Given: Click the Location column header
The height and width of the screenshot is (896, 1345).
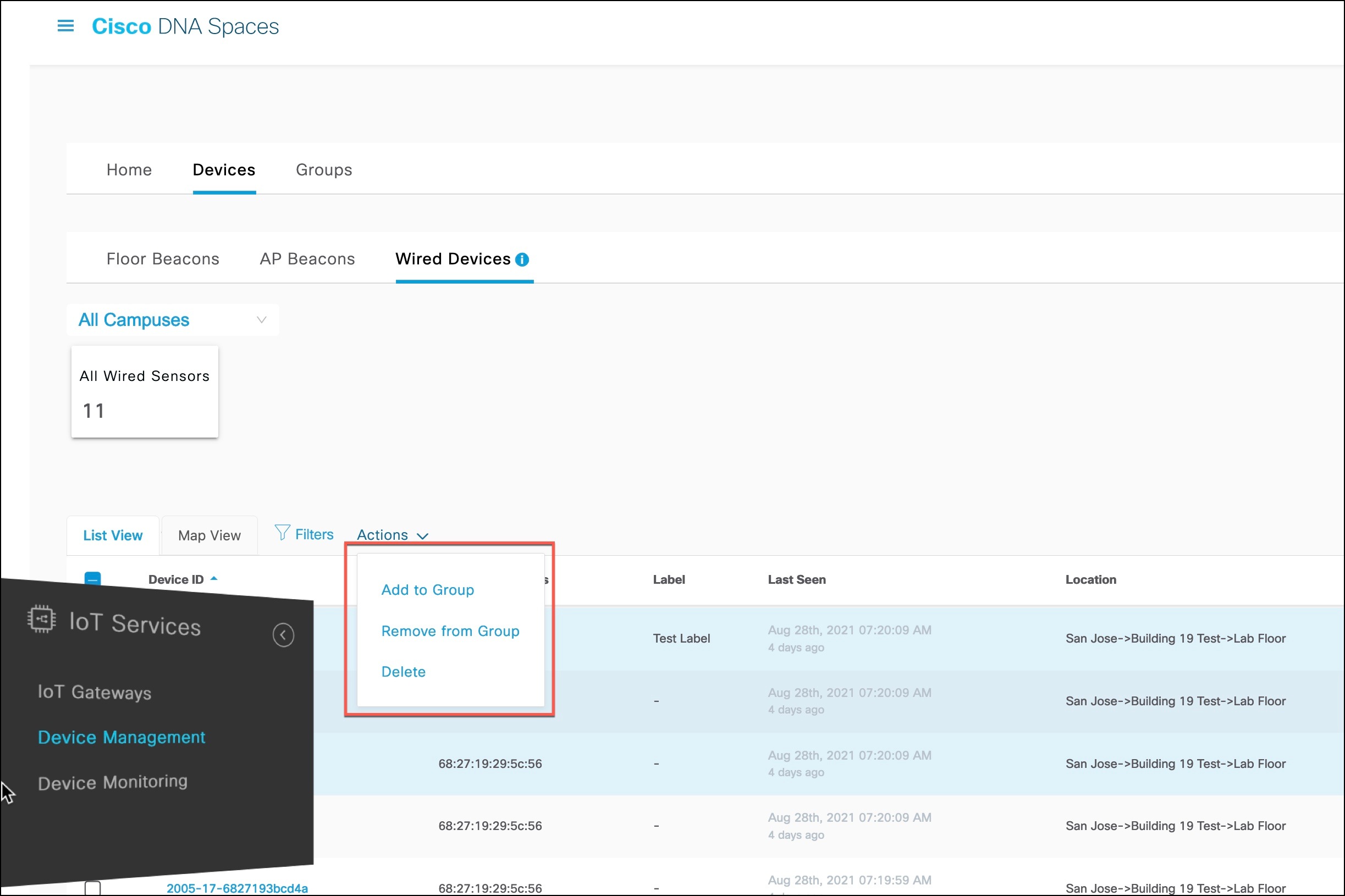Looking at the screenshot, I should pos(1090,579).
